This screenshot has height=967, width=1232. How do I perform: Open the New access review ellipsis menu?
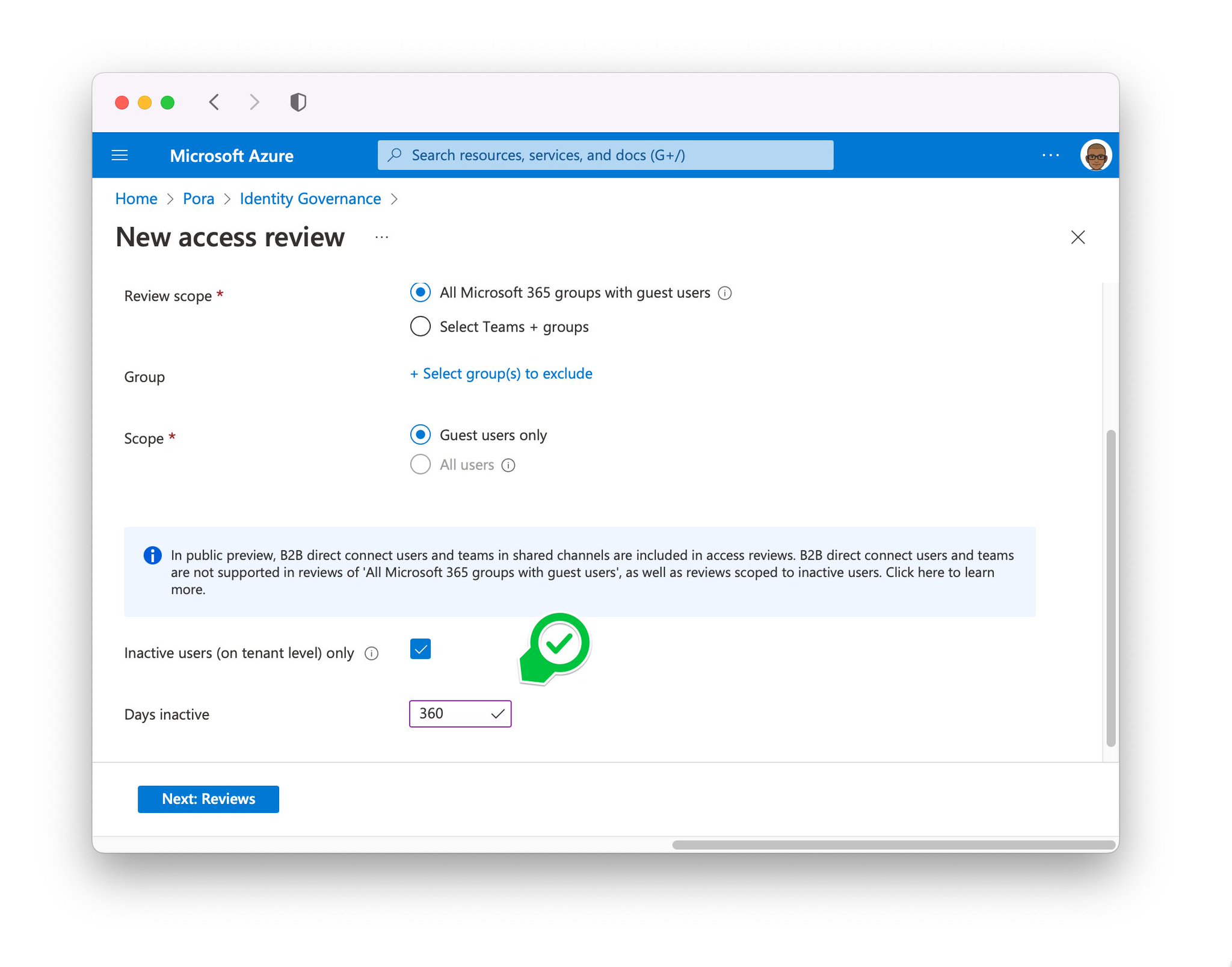382,237
